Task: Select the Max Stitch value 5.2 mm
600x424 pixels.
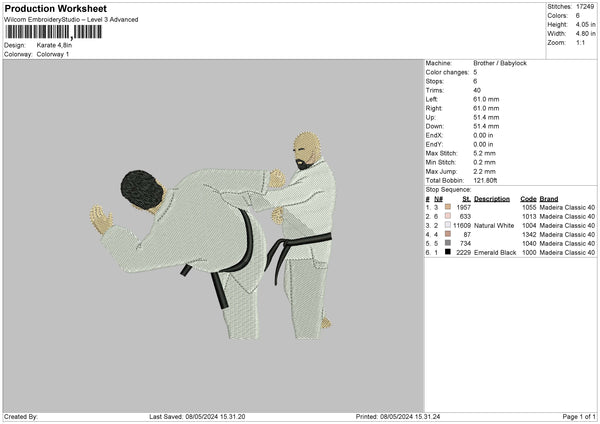Action: click(x=484, y=153)
